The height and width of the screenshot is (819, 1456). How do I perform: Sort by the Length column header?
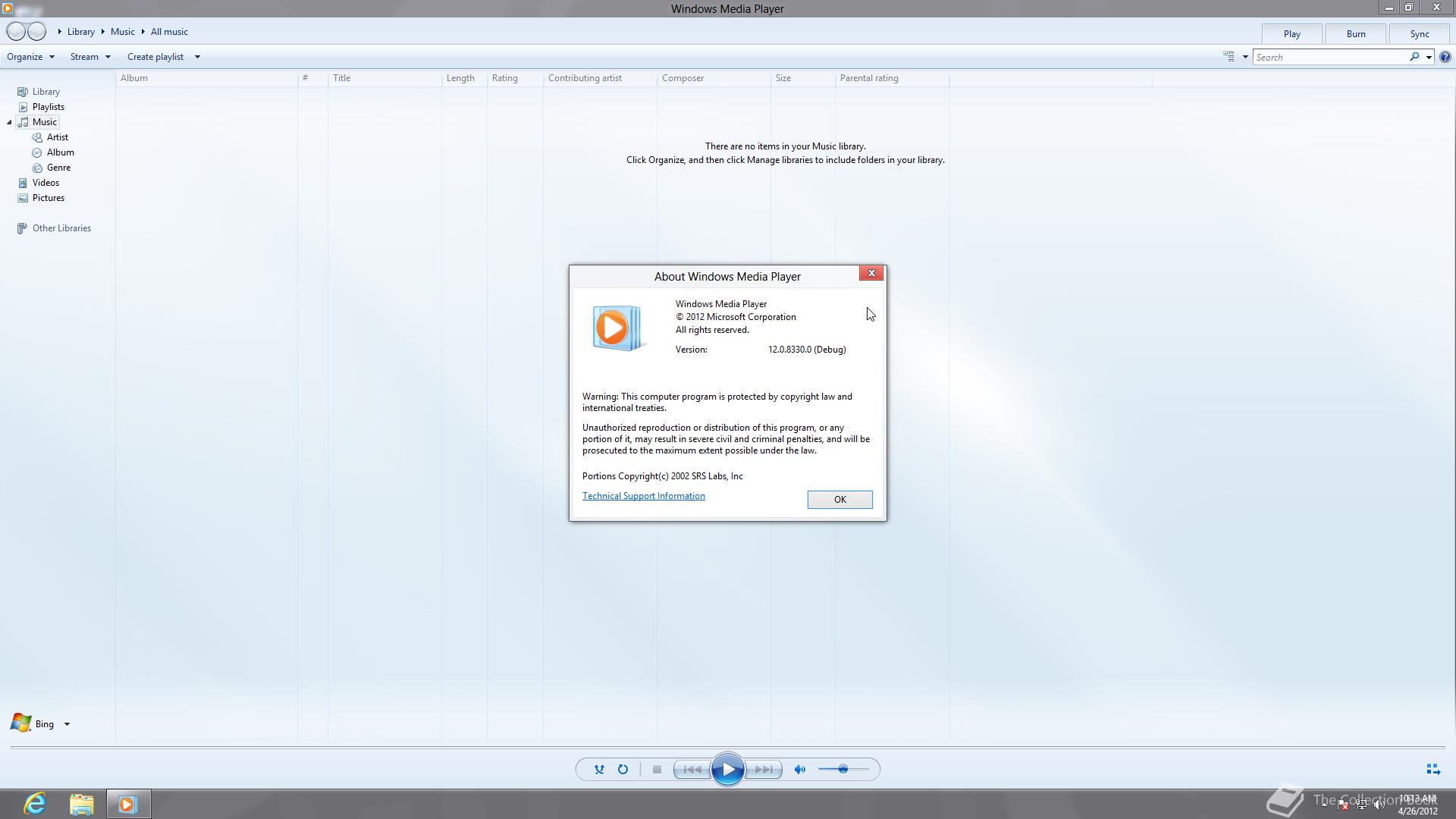pyautogui.click(x=464, y=78)
